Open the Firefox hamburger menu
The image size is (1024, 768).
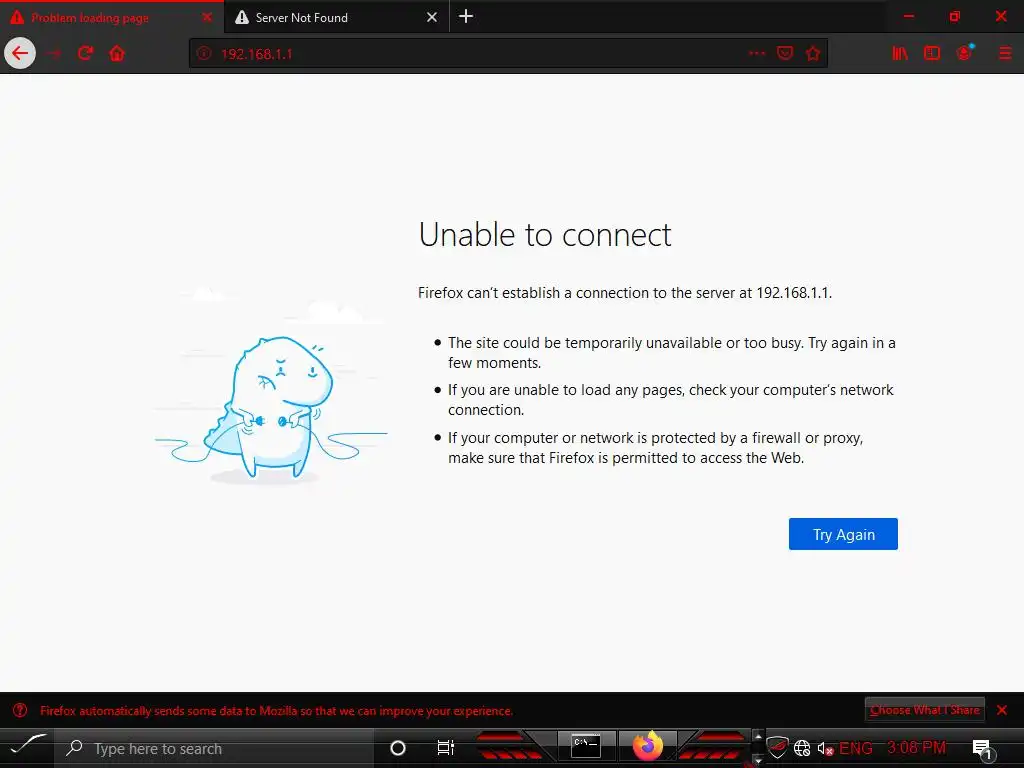pyautogui.click(x=1005, y=54)
